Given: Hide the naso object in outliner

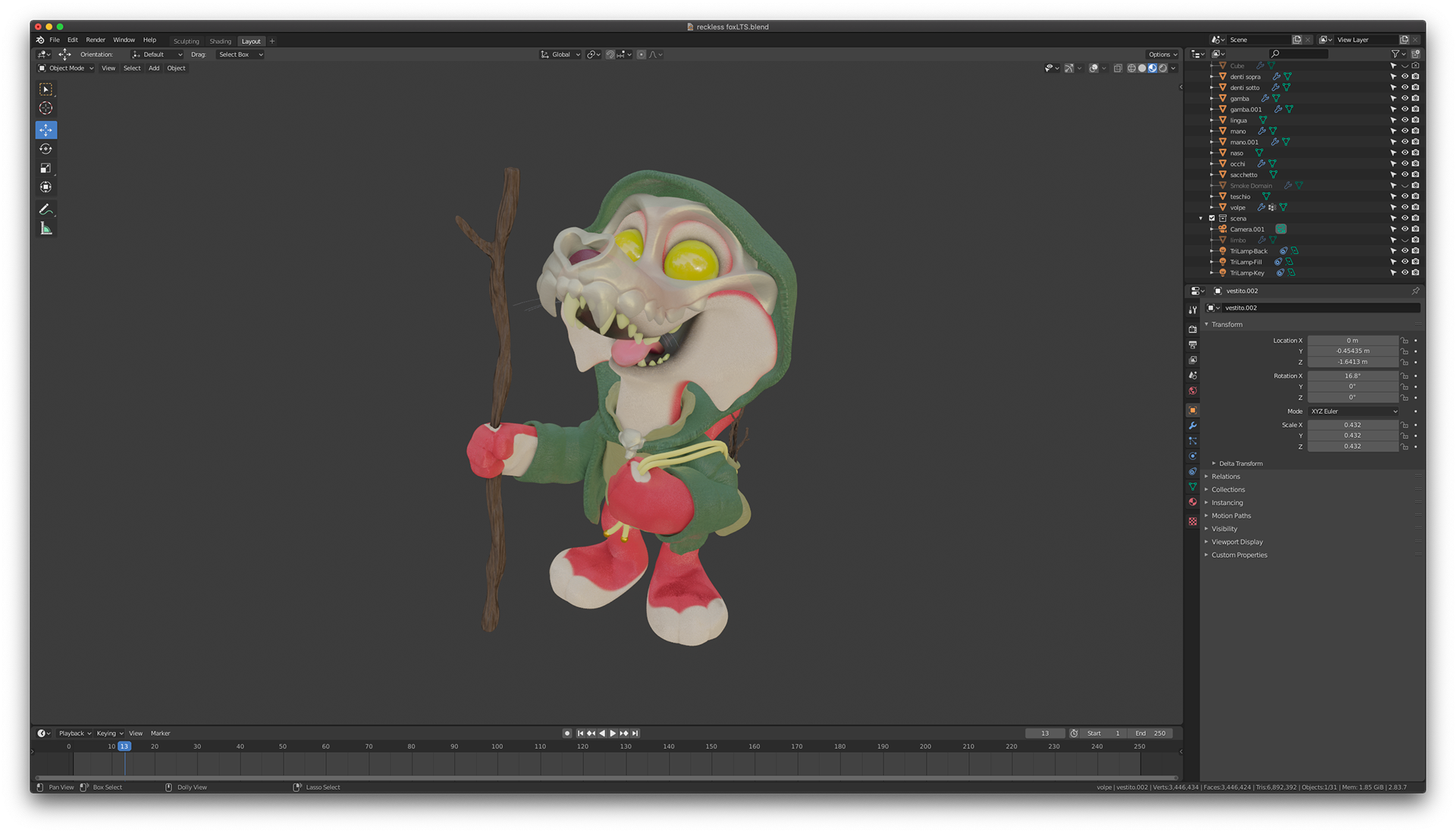Looking at the screenshot, I should pos(1404,153).
